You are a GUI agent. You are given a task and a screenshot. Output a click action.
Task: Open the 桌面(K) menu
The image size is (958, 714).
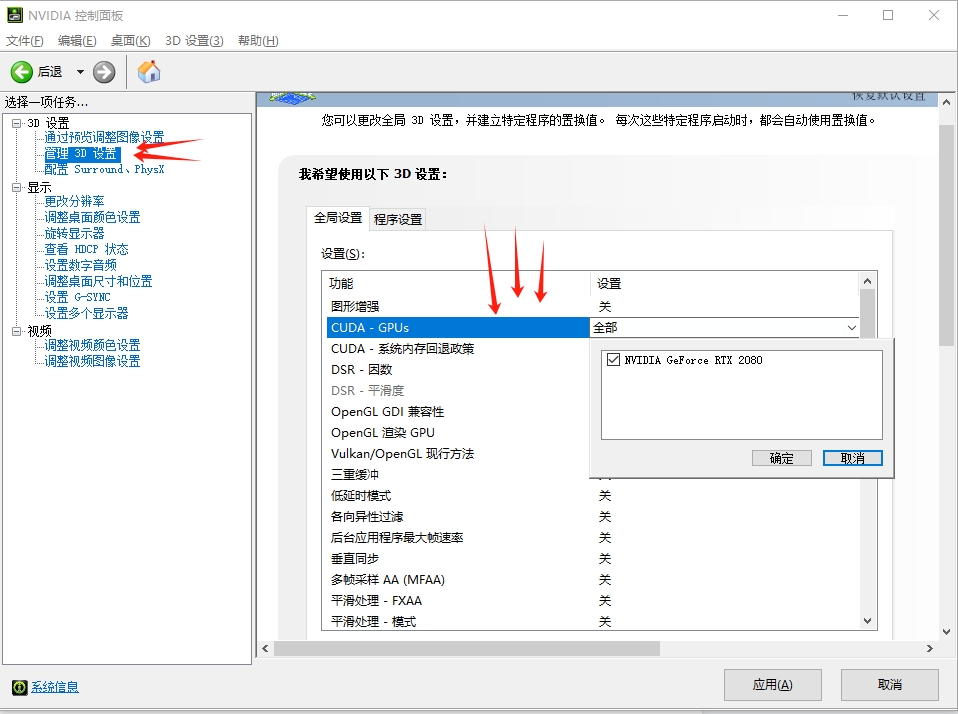tap(130, 40)
